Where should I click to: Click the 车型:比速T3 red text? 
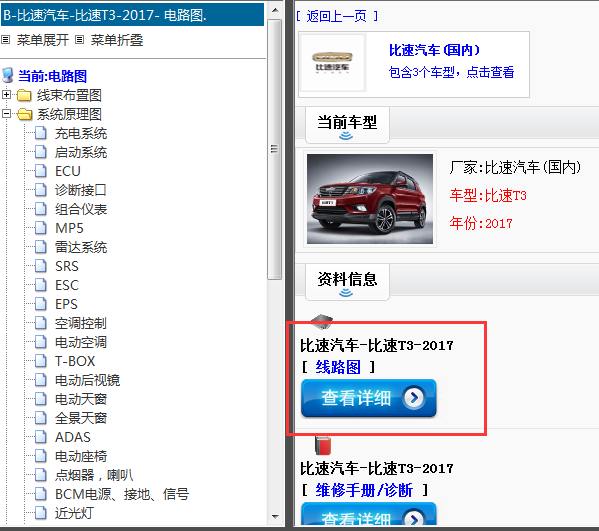pyautogui.click(x=488, y=196)
